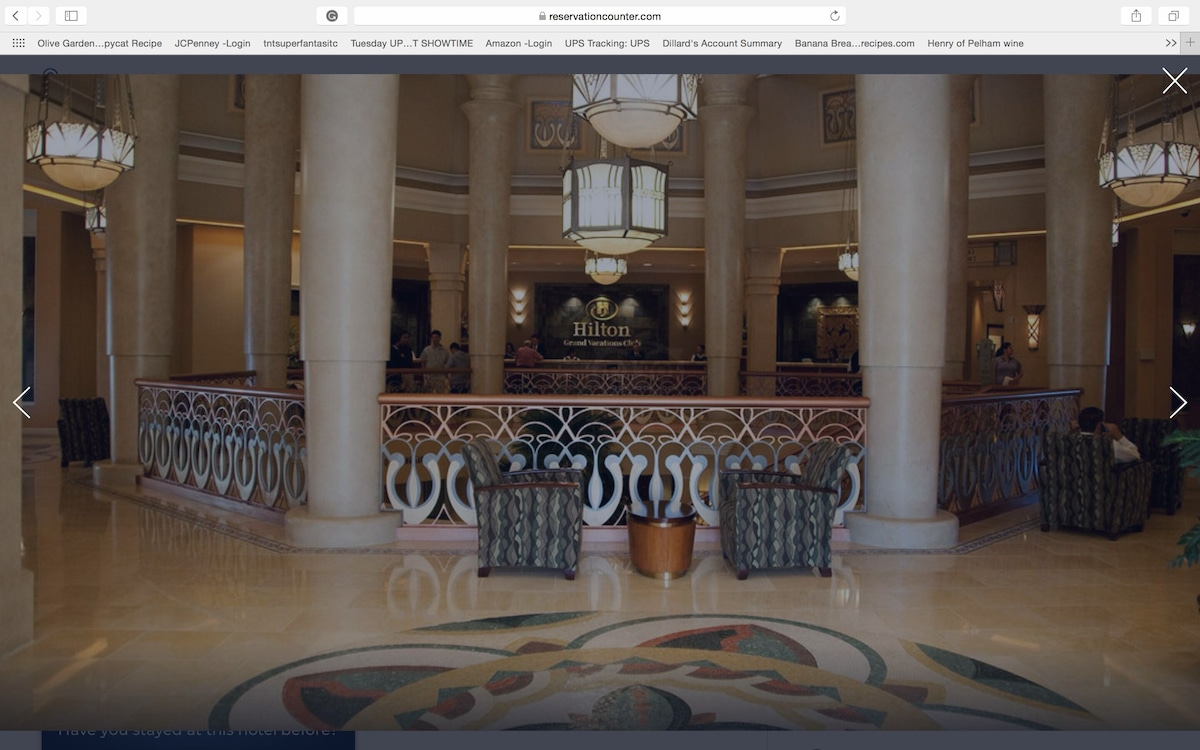
Task: Open the Henry of Pelham wine bookmark
Action: coord(975,43)
